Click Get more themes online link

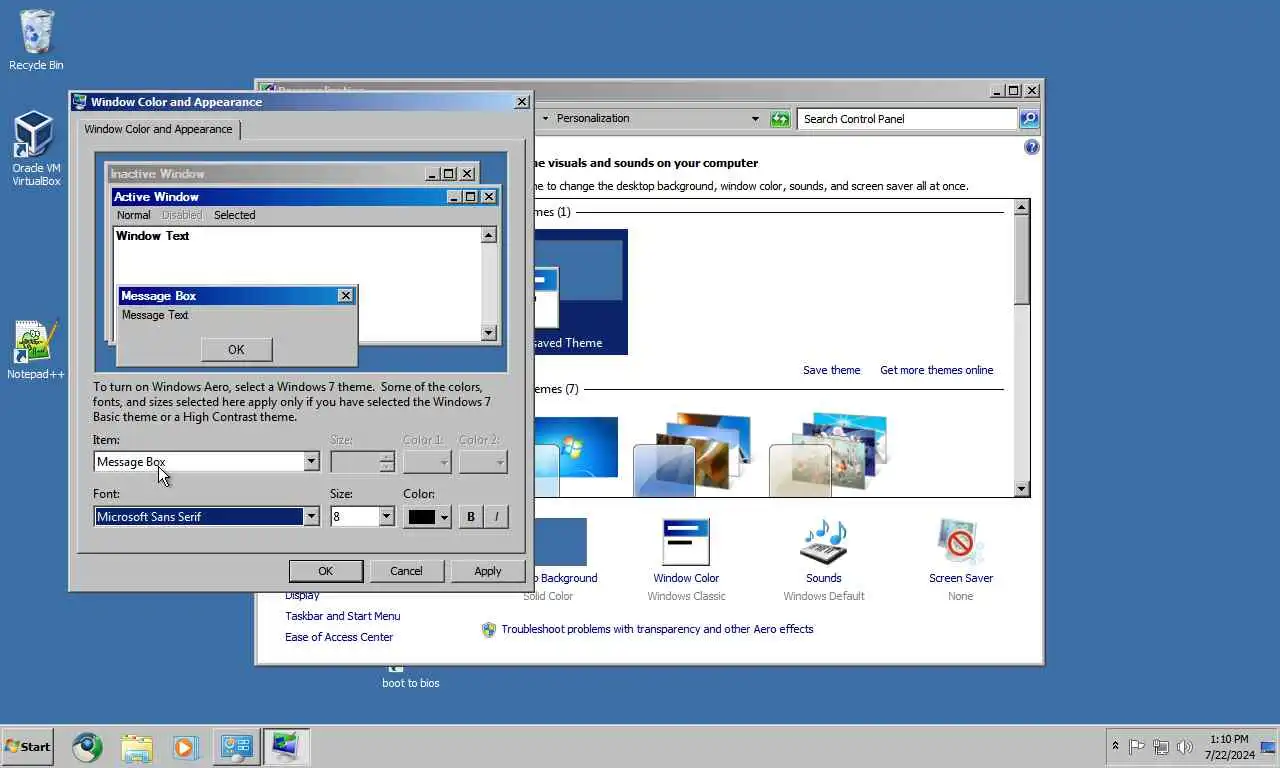coord(937,370)
